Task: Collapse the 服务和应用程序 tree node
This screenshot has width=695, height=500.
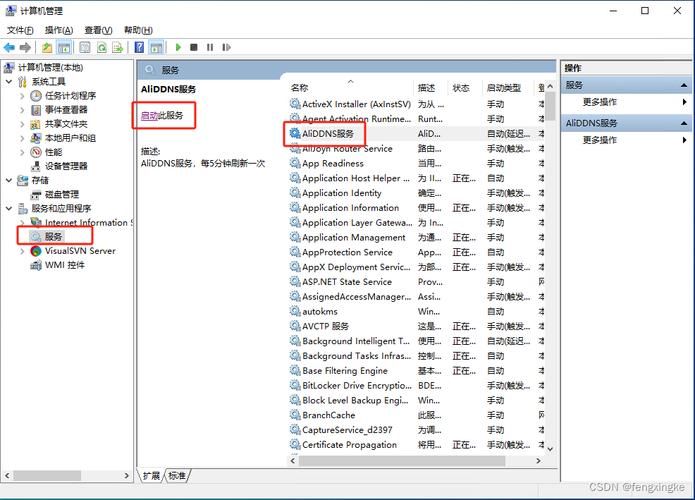Action: (9, 208)
